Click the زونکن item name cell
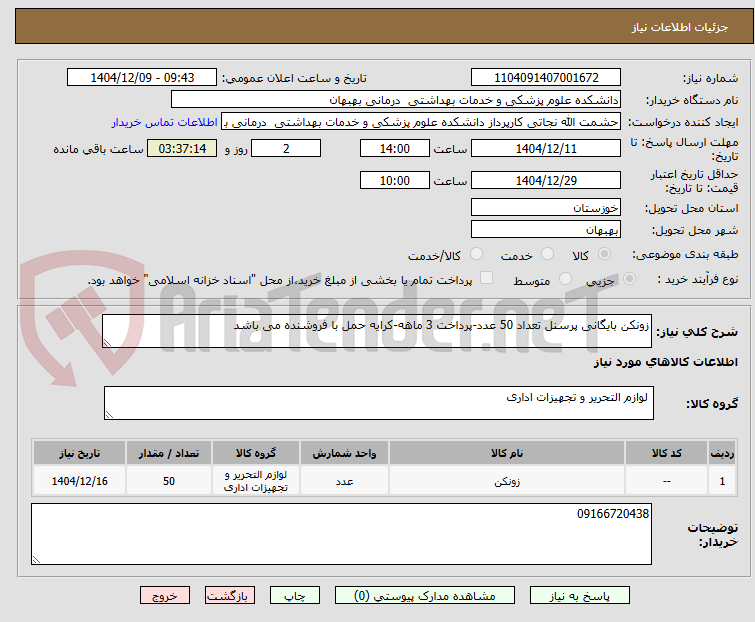The height and width of the screenshot is (622, 755). click(507, 480)
